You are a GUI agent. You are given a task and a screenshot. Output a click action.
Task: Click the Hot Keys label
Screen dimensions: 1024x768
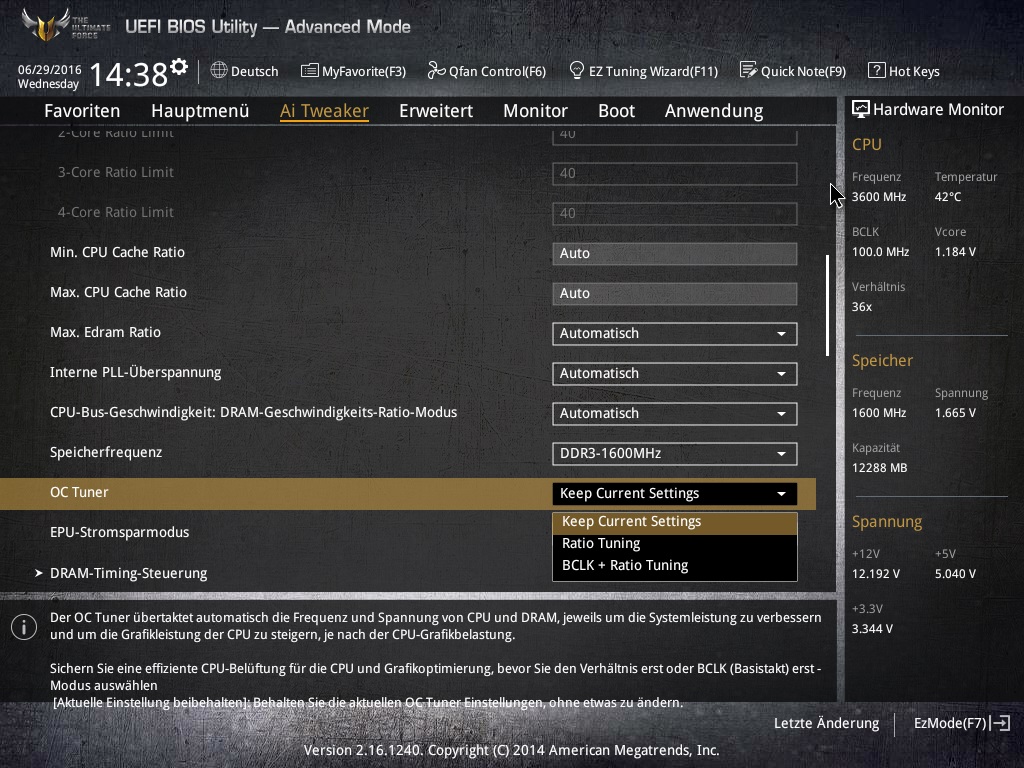tap(914, 71)
